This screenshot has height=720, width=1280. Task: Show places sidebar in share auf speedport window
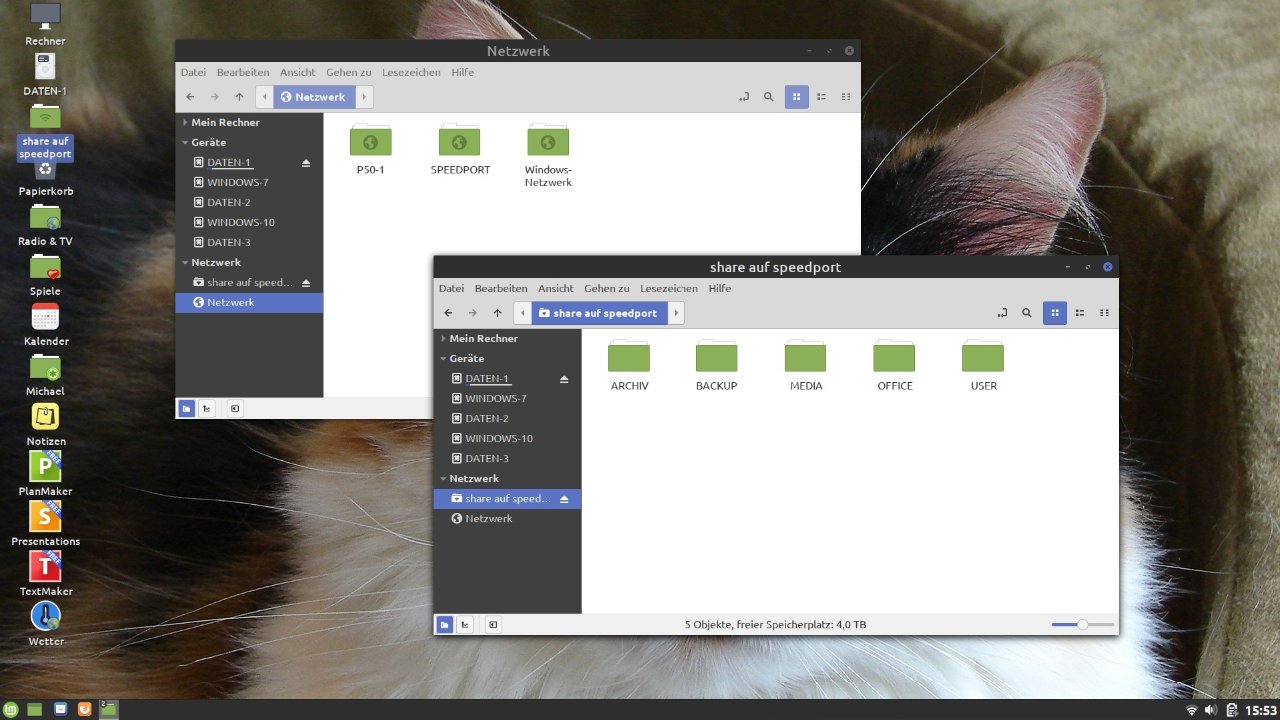444,625
